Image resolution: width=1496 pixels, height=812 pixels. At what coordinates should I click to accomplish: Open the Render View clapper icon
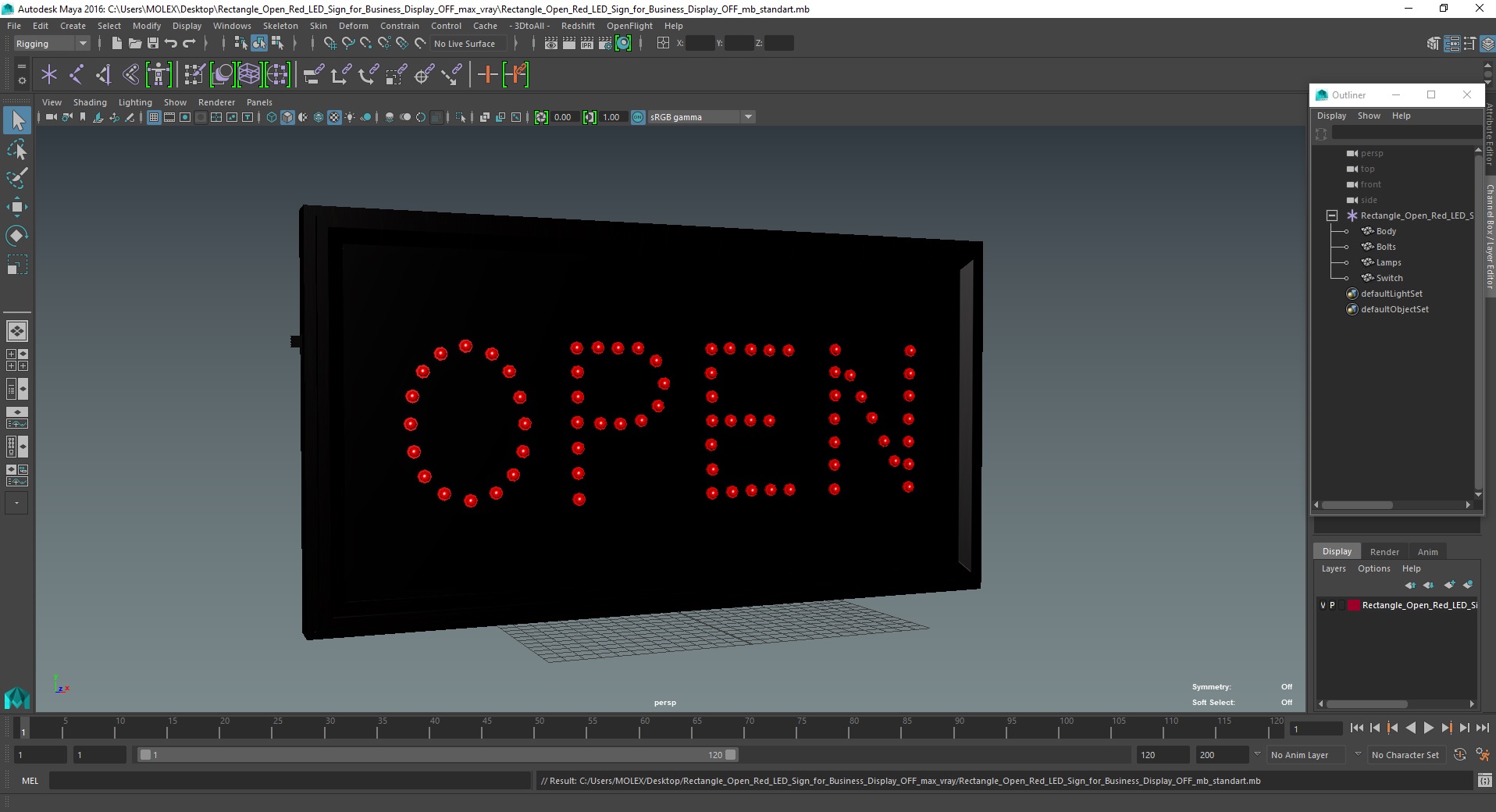click(550, 44)
